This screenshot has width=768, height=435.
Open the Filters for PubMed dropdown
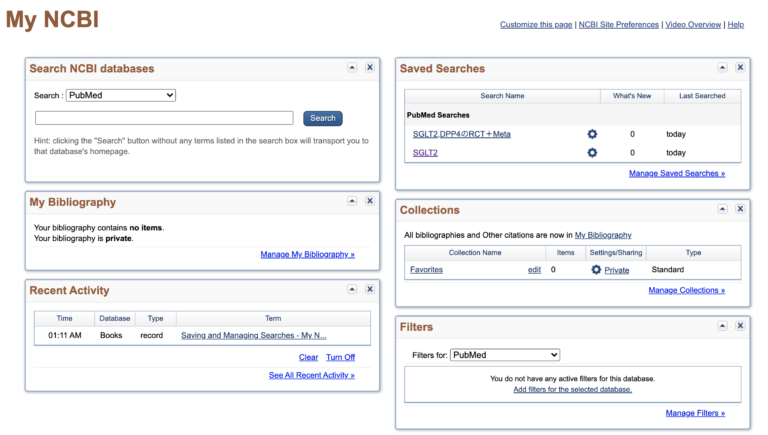point(505,355)
